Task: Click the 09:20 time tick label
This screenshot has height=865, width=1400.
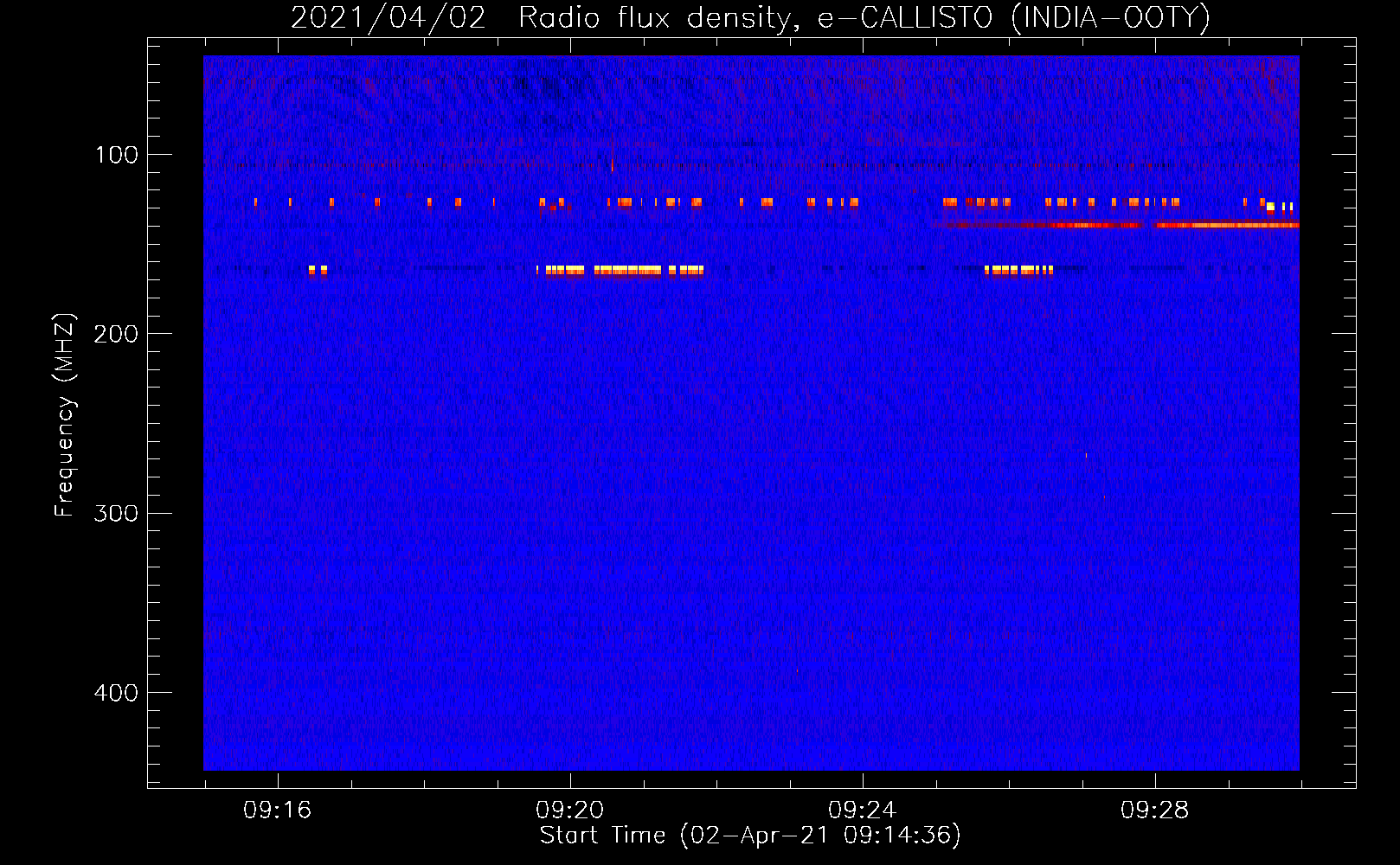Action: point(569,810)
